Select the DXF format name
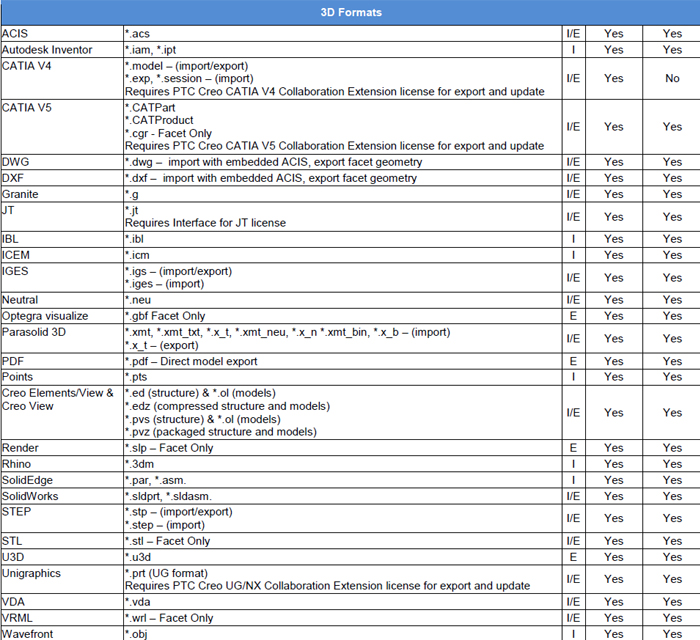 coord(12,178)
